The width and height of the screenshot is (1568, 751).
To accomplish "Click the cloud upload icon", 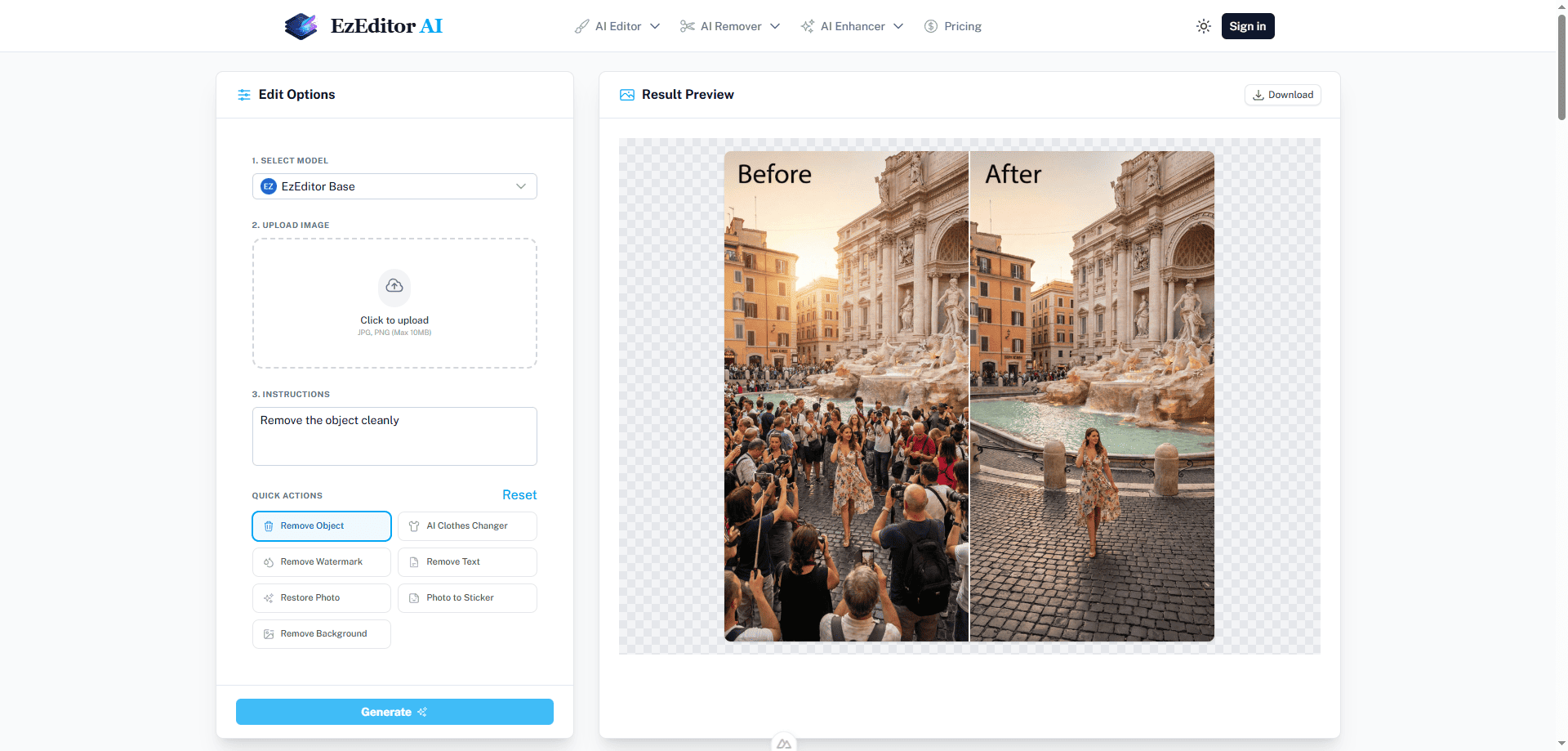I will pyautogui.click(x=394, y=286).
